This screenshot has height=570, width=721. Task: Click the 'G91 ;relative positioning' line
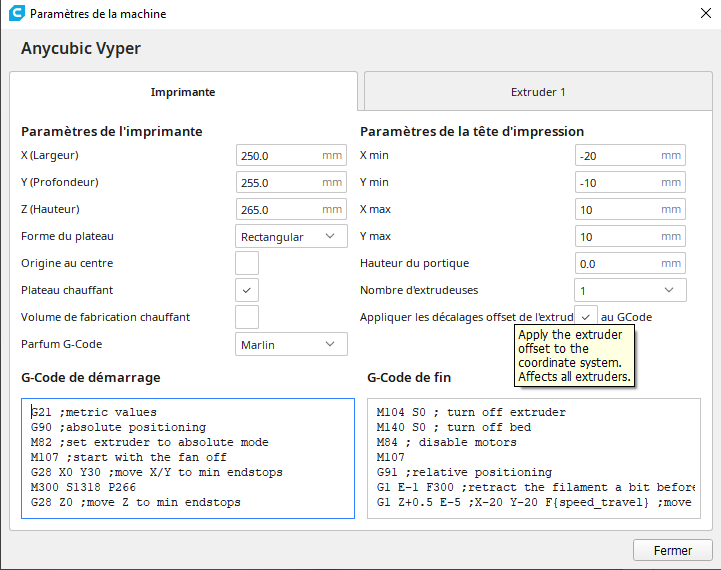(x=464, y=473)
